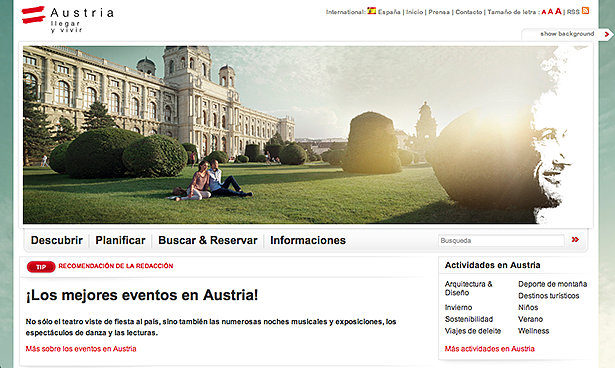Viewport: 615px width, 368px height.
Task: Click the RSS text link
Action: (573, 12)
